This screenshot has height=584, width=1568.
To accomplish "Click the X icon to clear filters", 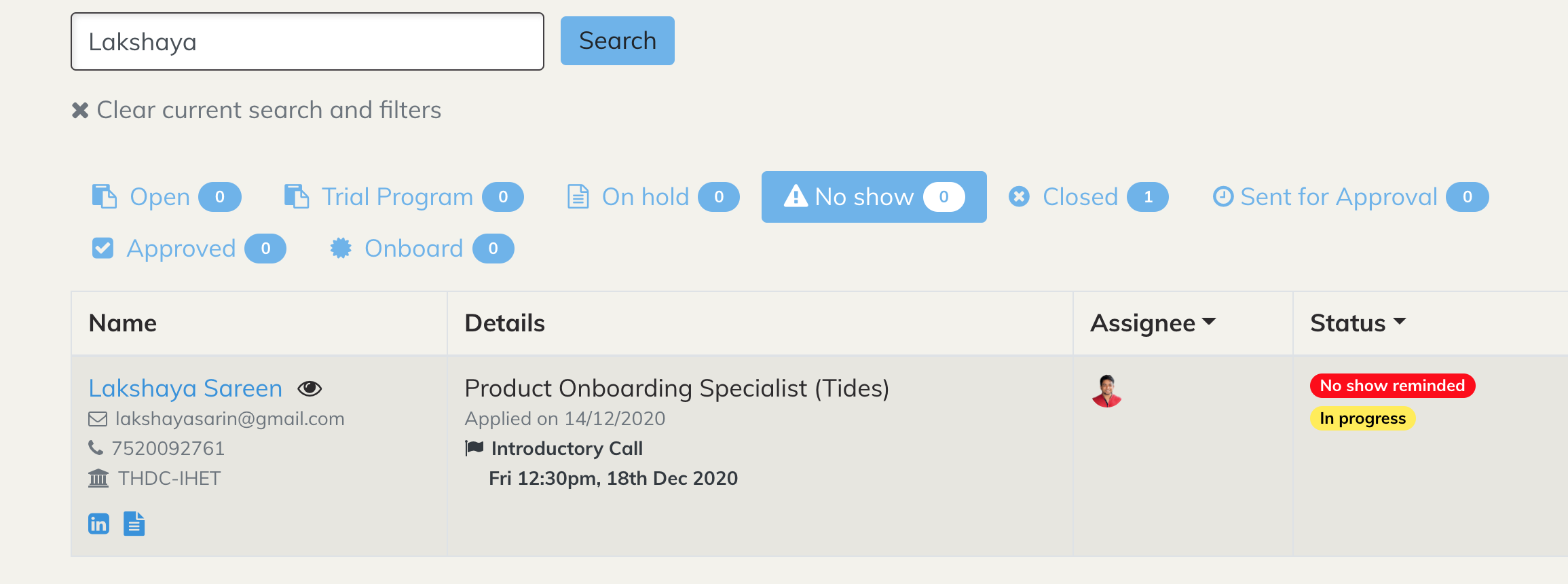I will [x=80, y=110].
